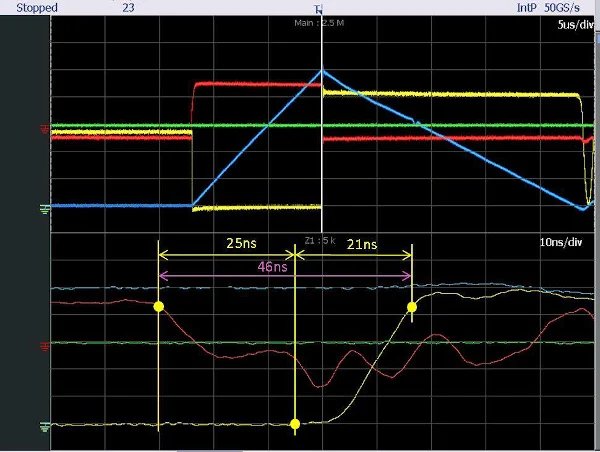
Task: Click the peak of the blue triangle waveform
Action: point(321,70)
